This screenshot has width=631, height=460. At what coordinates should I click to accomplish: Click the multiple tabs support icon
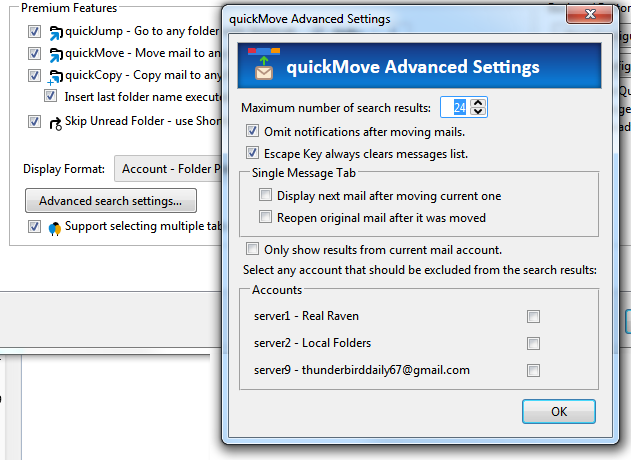[x=55, y=228]
